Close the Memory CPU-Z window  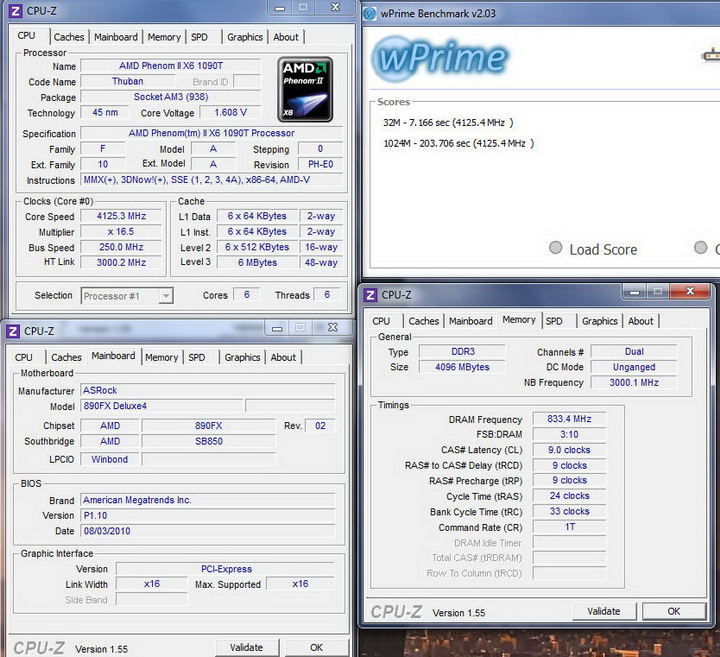tap(690, 291)
